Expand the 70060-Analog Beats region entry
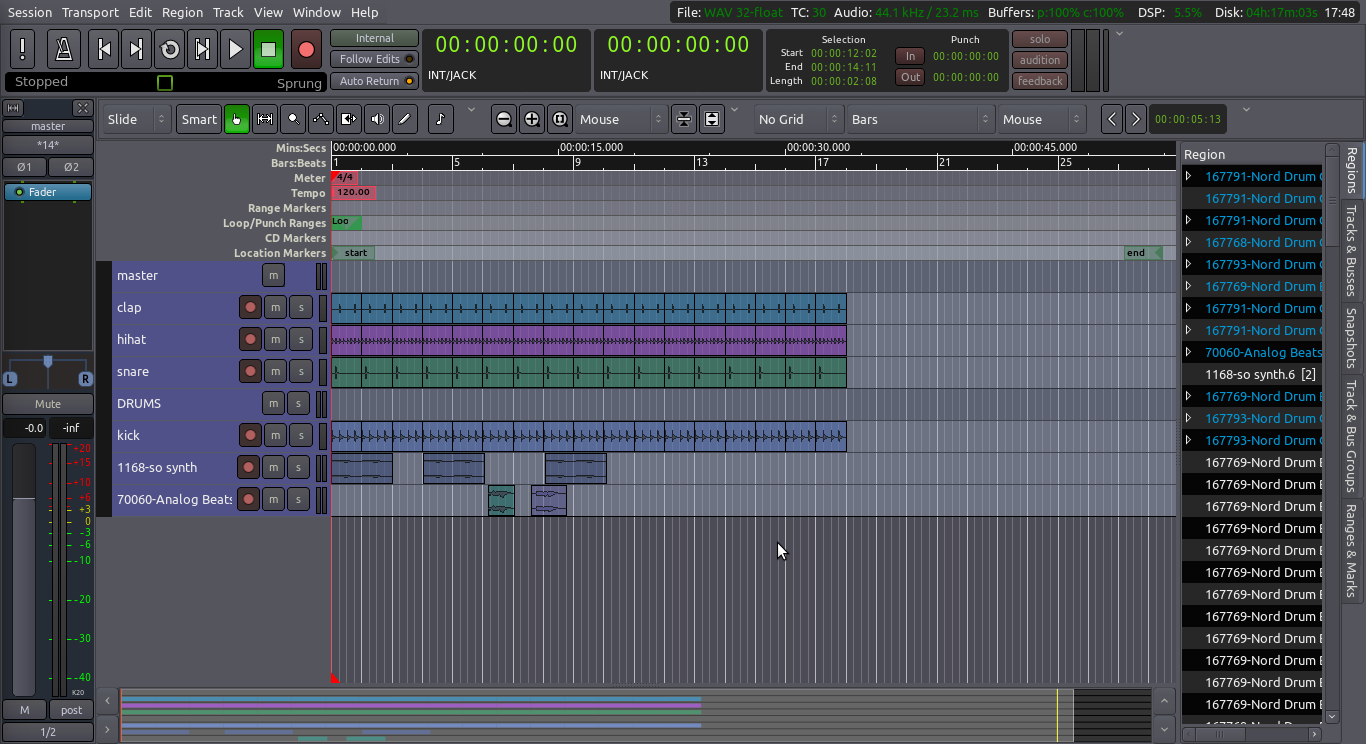The height and width of the screenshot is (744, 1366). click(x=1189, y=352)
